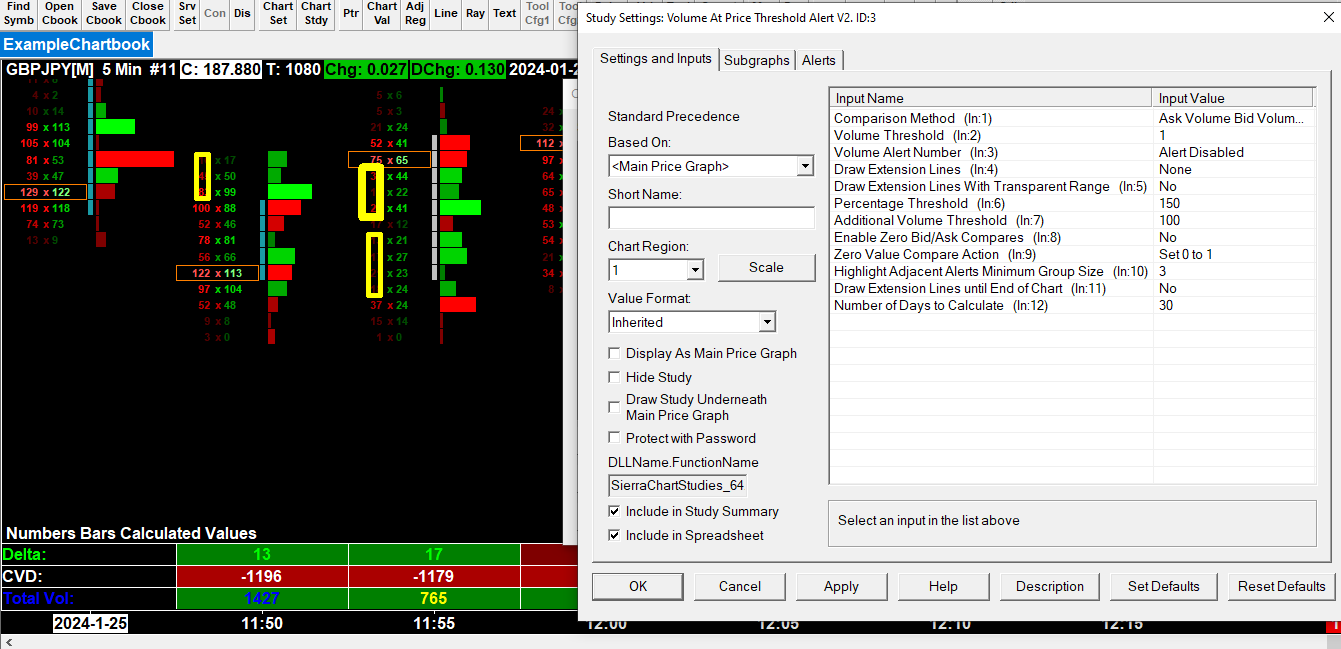
Task: Open the Settings and Inputs tab
Action: coord(655,59)
